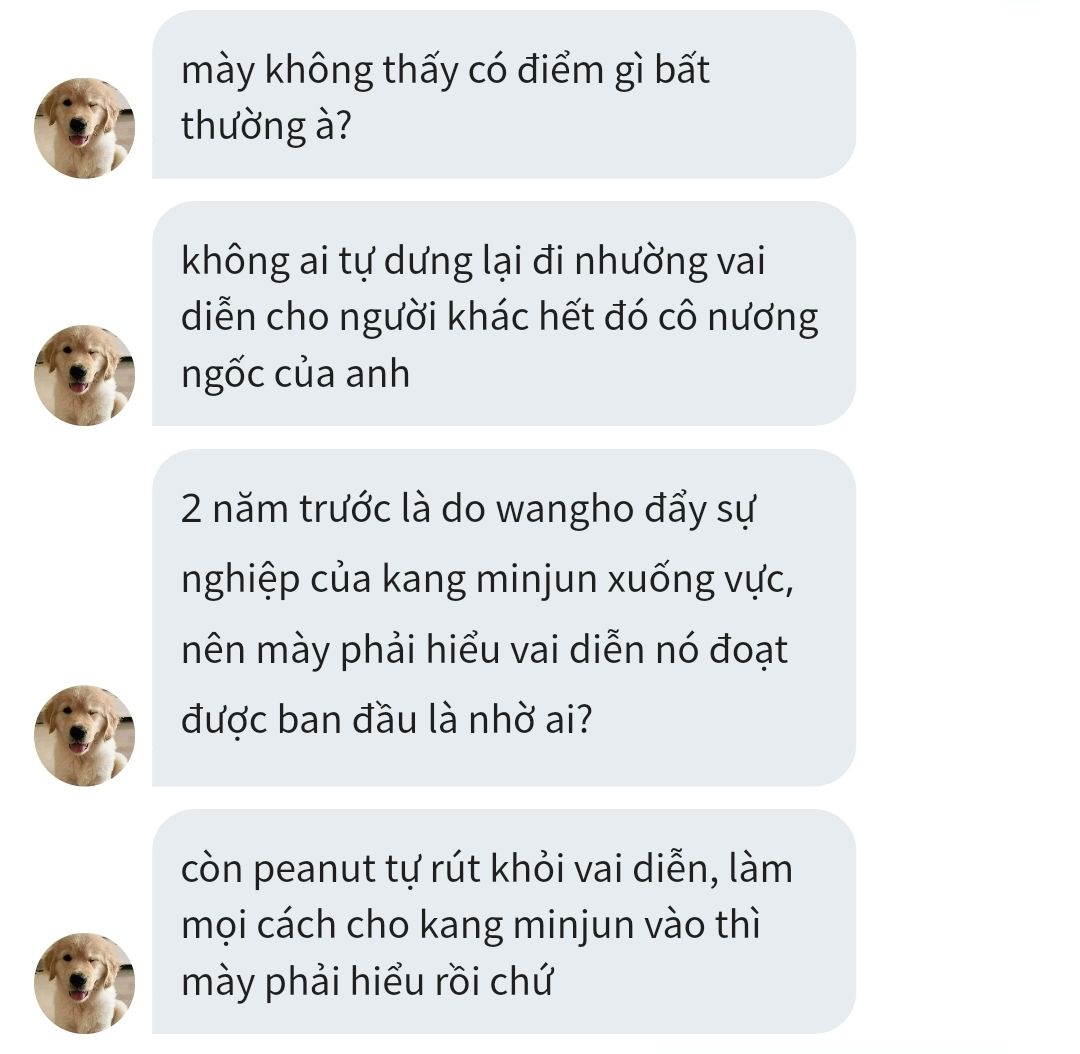Open the avatar next to the 'ngốc của anh' message
This screenshot has height=1054, width=1080.
coord(84,375)
